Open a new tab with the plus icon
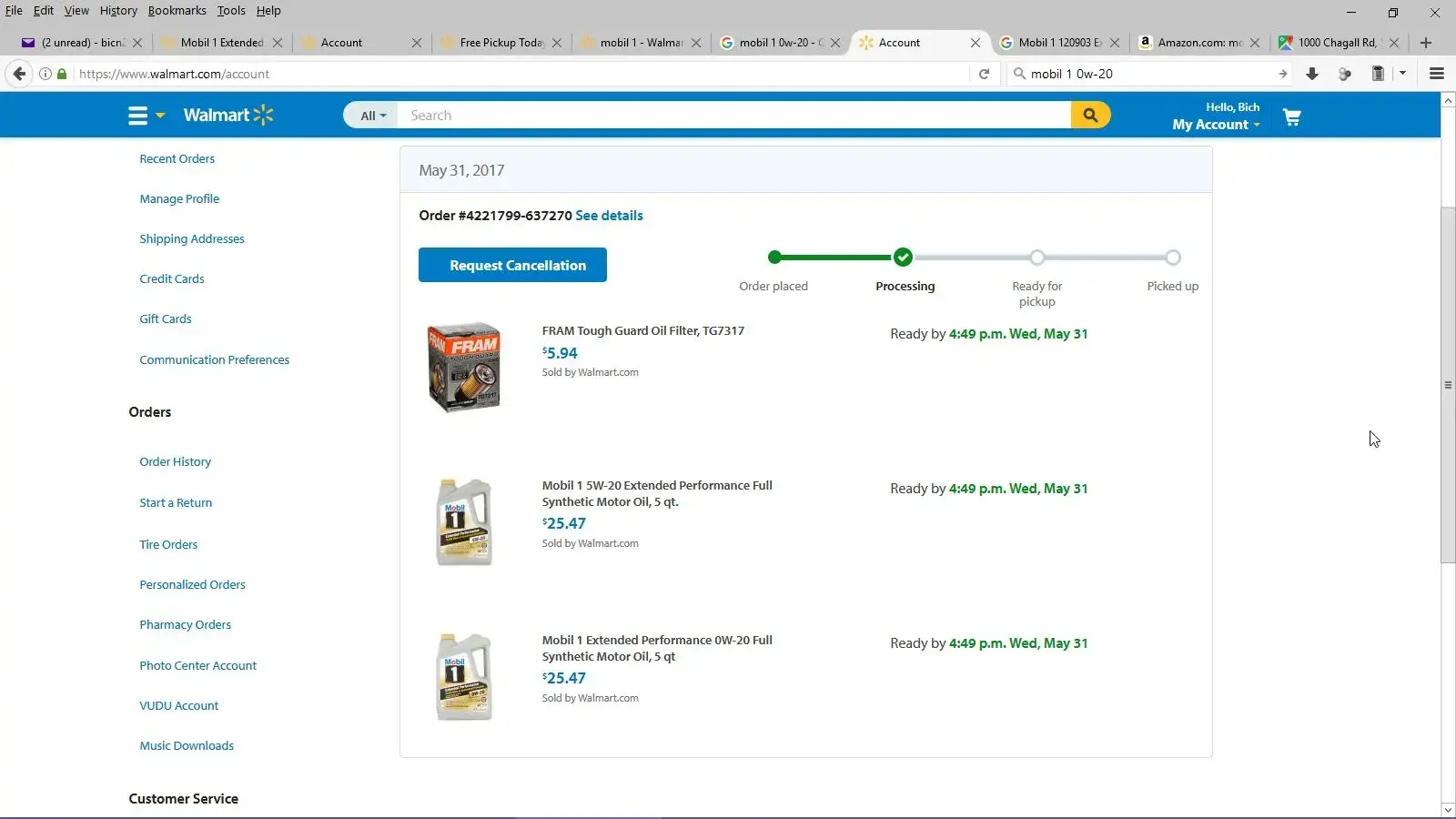 pyautogui.click(x=1426, y=43)
